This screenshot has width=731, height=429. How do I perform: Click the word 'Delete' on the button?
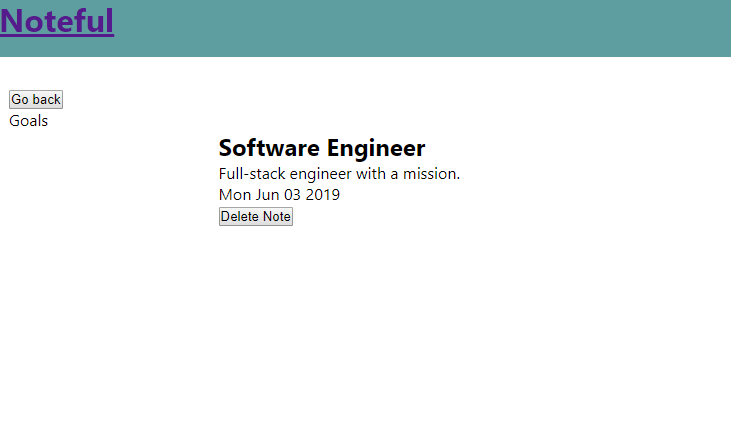click(x=240, y=217)
